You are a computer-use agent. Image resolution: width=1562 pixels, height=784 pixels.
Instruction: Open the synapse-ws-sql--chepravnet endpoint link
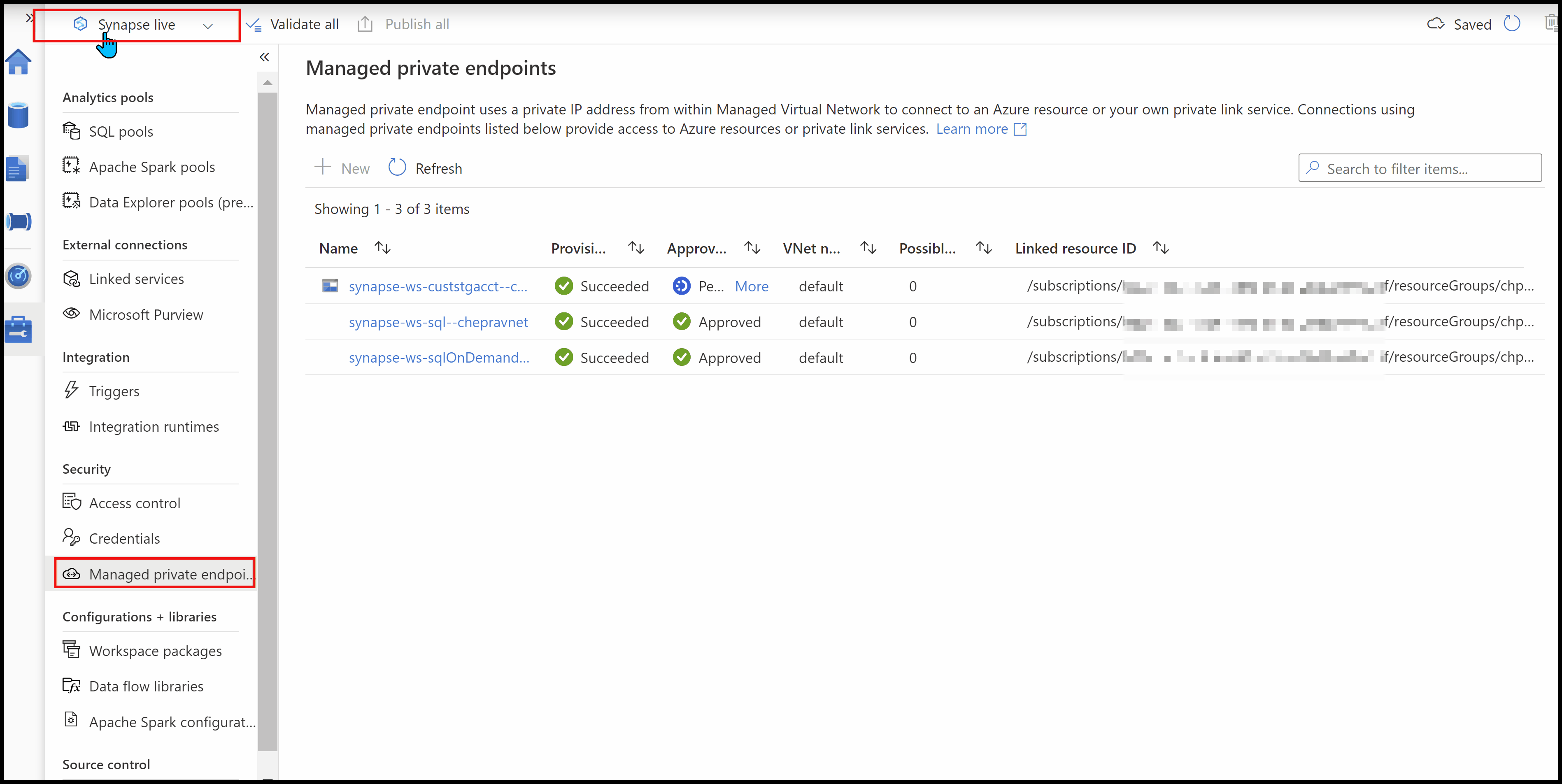pos(438,322)
